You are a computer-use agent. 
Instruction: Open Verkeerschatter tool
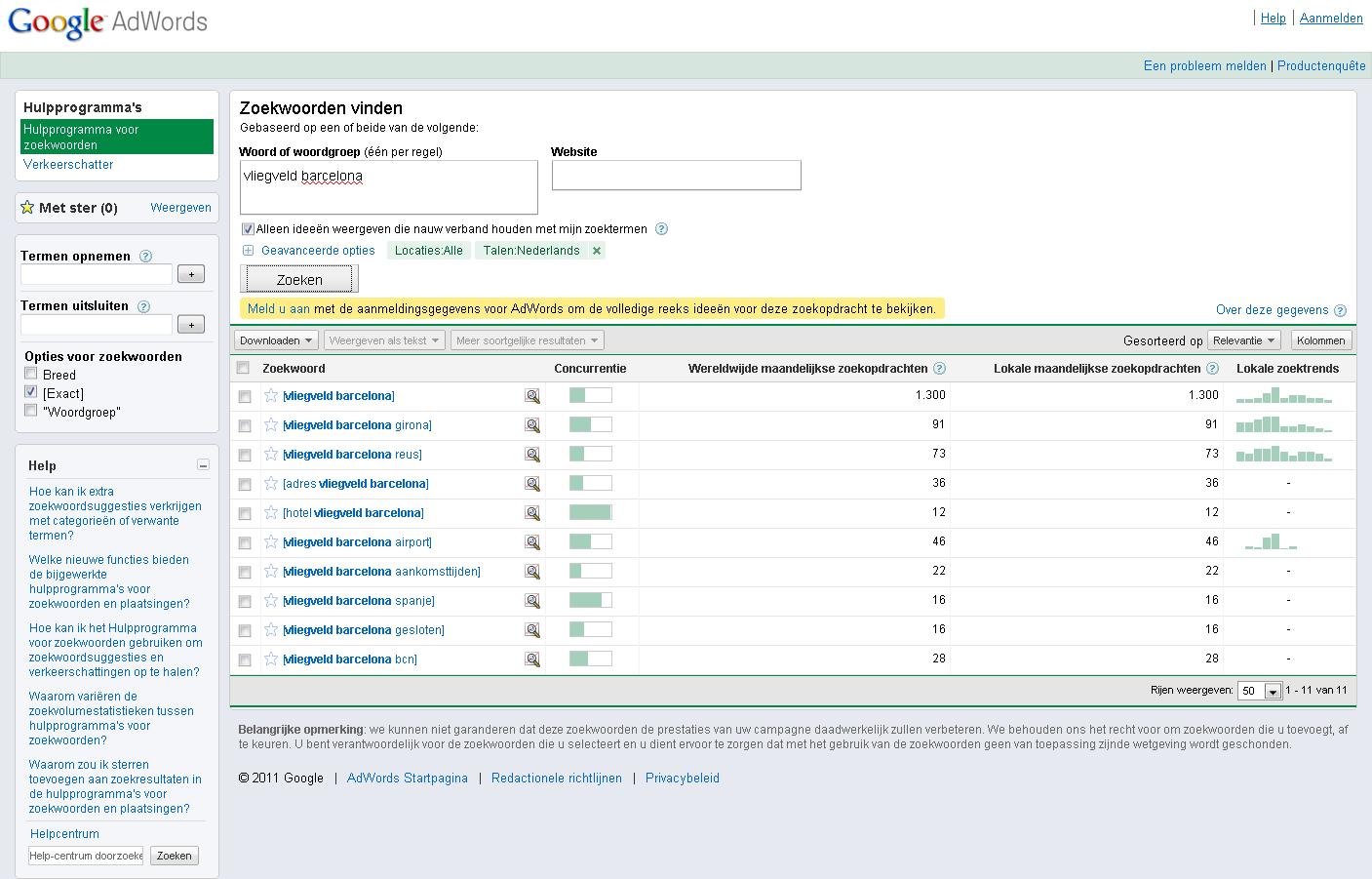[68, 165]
